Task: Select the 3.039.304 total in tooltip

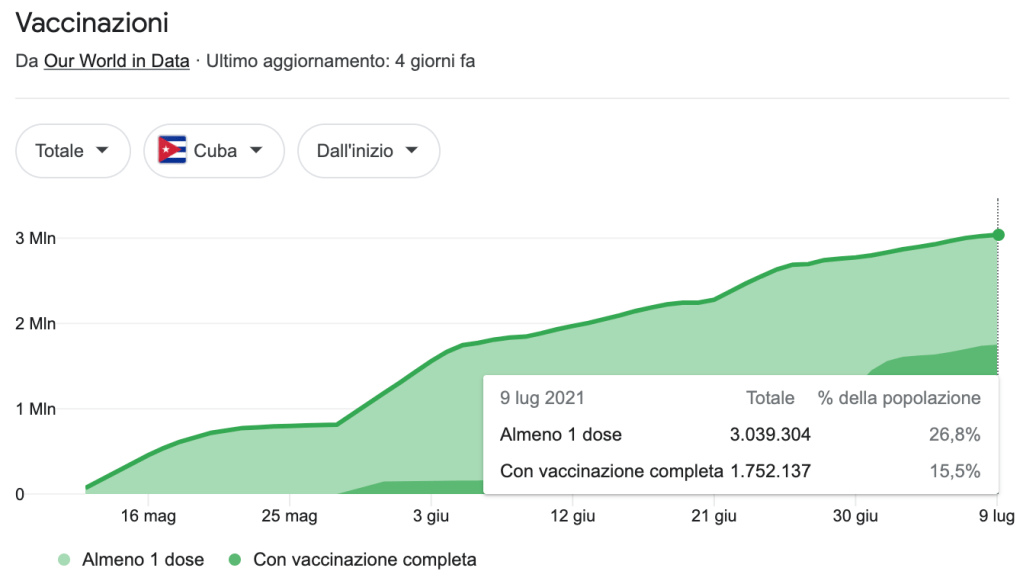Action: point(770,435)
